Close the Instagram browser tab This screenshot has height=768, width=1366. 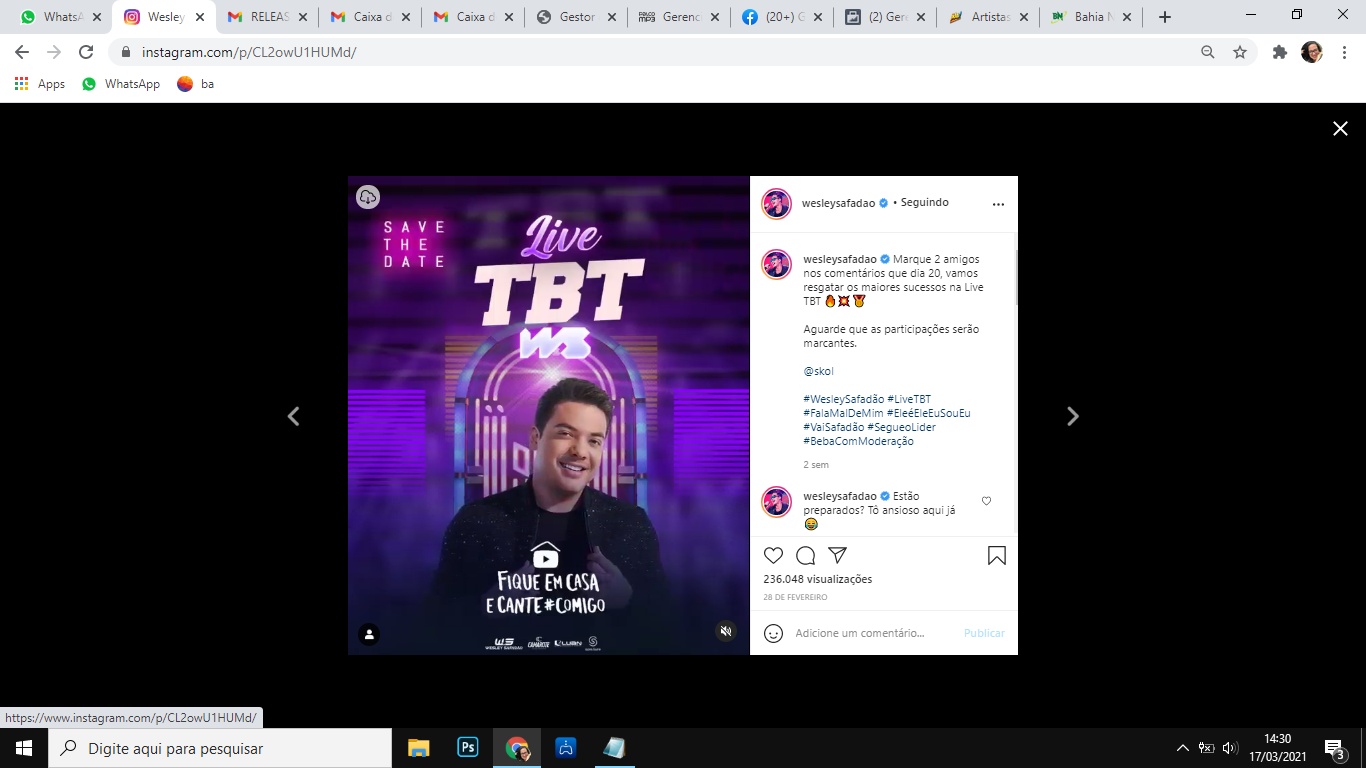[199, 17]
